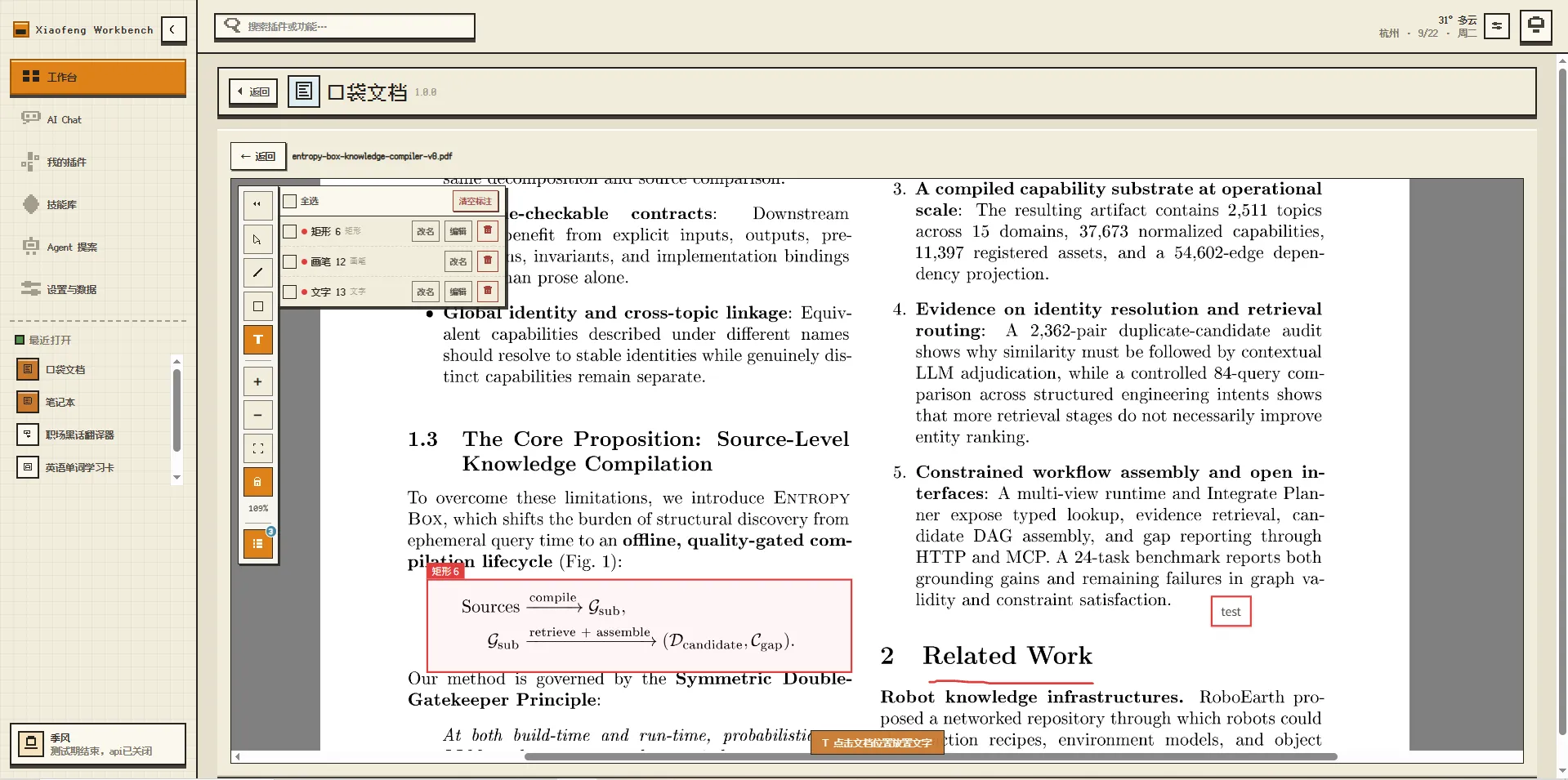The image size is (1568, 780).
Task: Delete the 文字 13 annotation
Action: point(488,292)
